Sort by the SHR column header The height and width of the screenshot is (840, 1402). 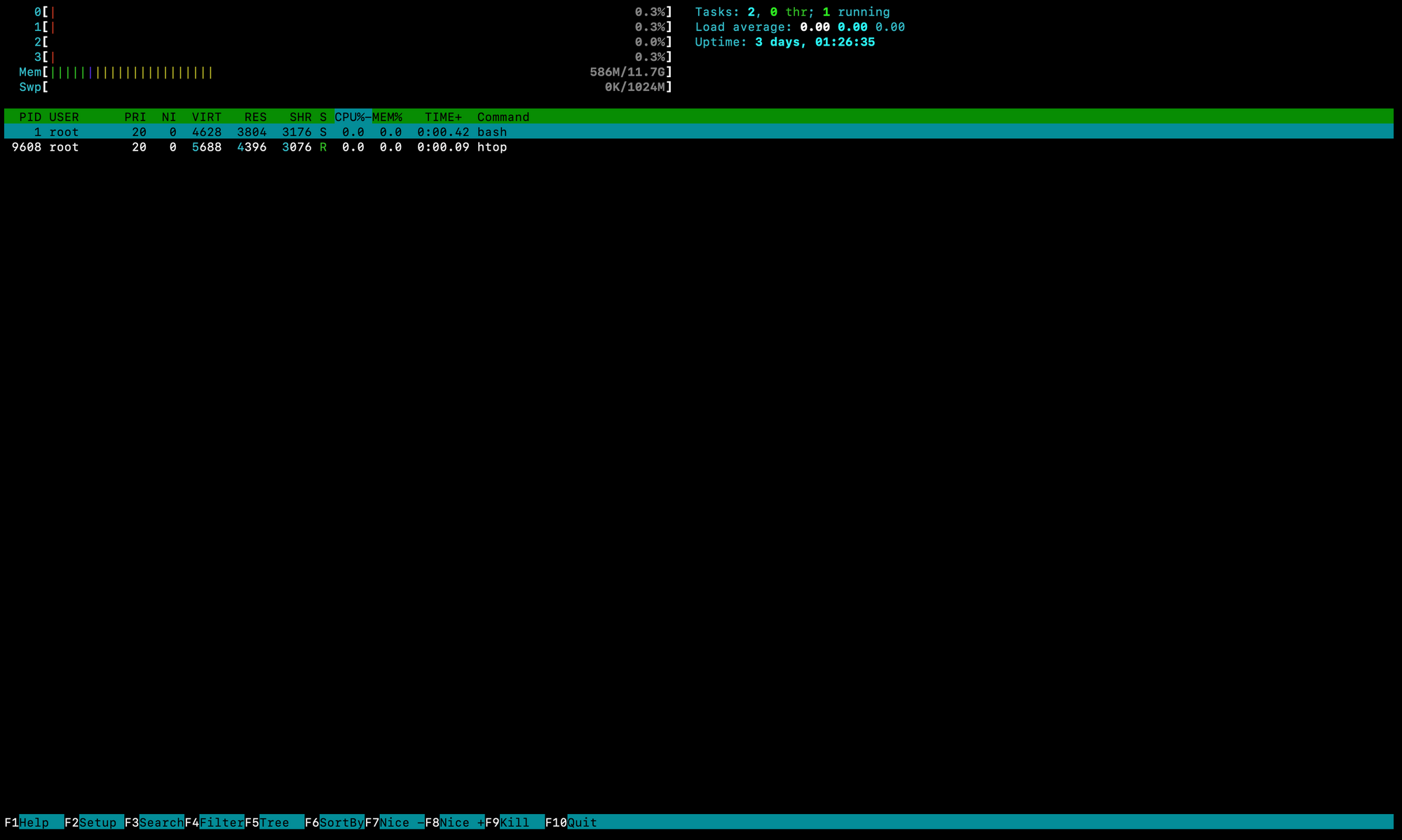[x=301, y=117]
